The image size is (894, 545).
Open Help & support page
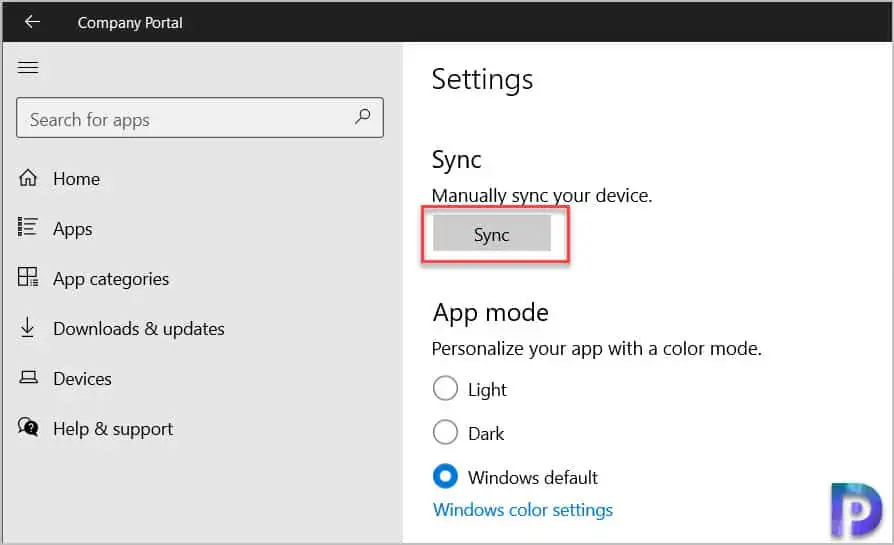click(113, 429)
